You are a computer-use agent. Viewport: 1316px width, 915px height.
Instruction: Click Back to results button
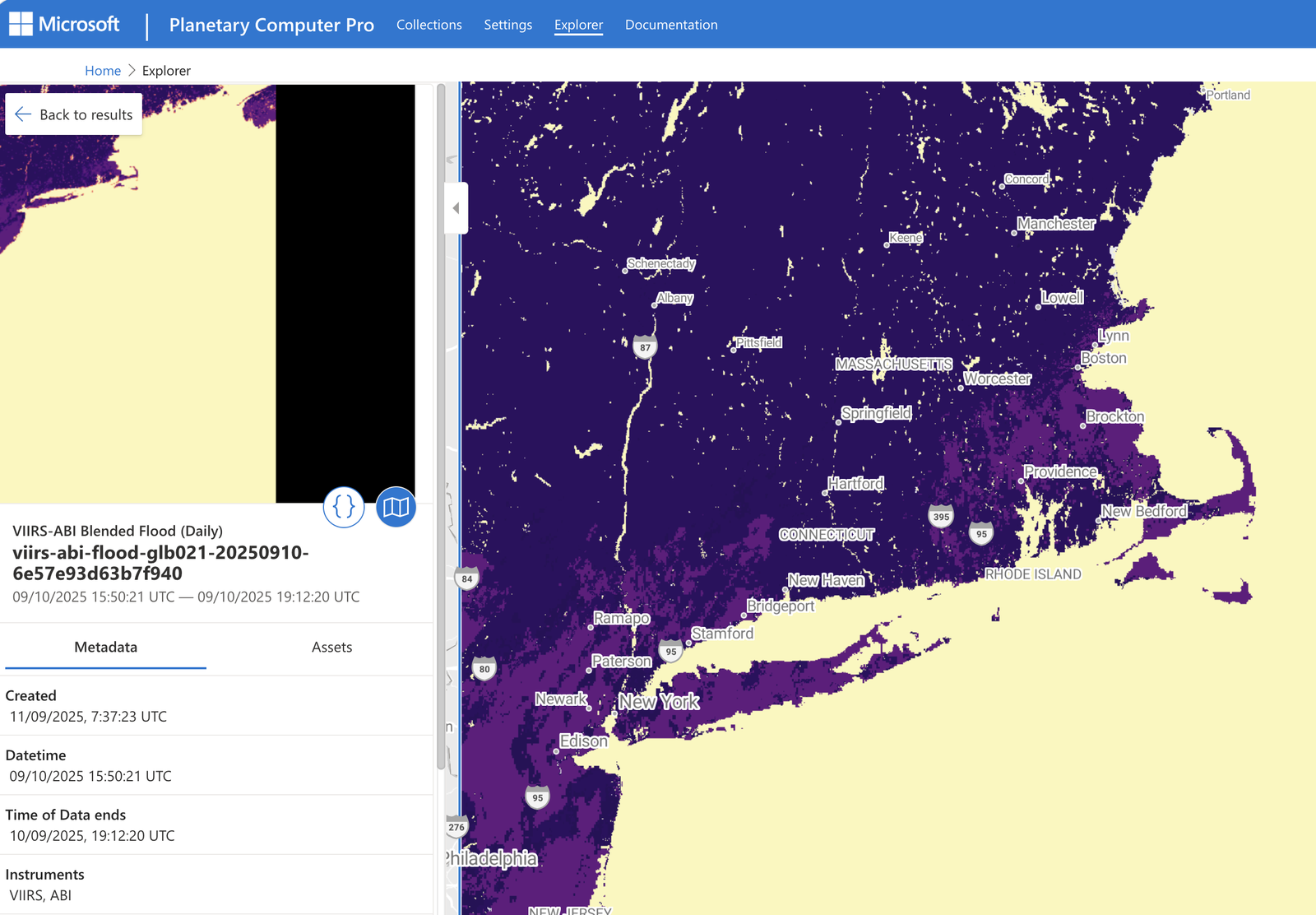[x=74, y=114]
